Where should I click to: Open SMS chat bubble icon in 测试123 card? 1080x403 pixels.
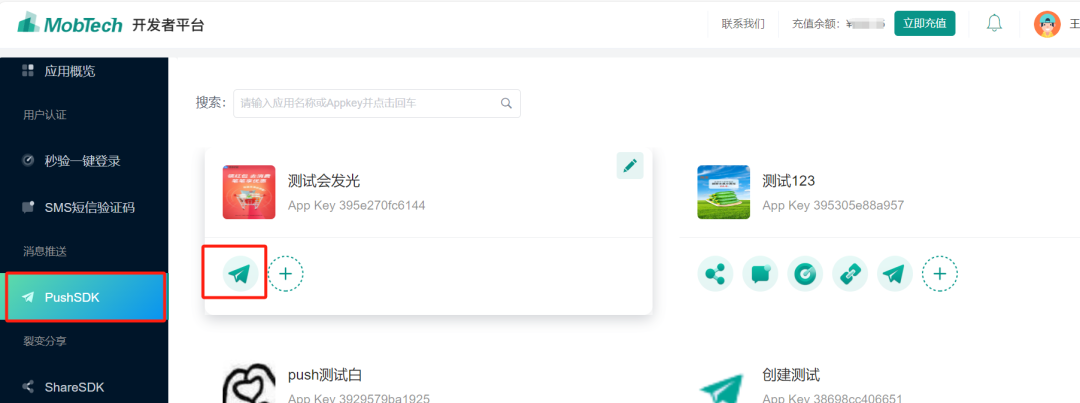760,274
